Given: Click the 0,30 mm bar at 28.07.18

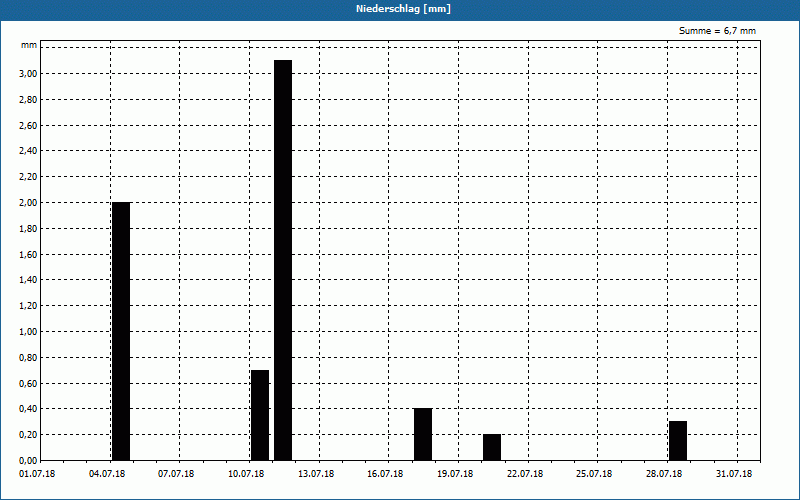Looking at the screenshot, I should click(678, 440).
